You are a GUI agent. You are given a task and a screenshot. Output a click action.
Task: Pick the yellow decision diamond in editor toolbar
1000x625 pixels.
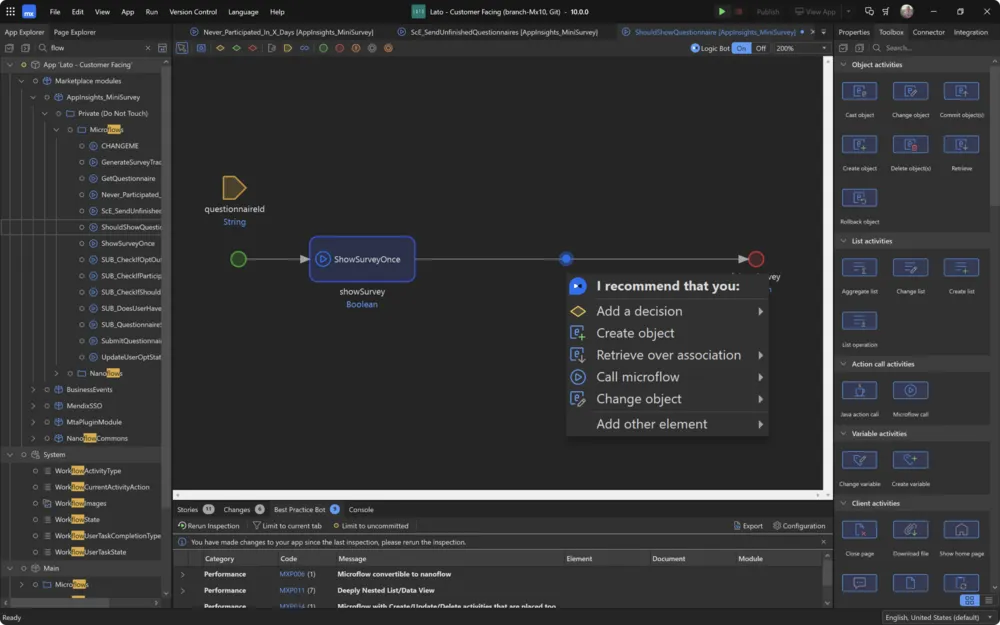[220, 48]
